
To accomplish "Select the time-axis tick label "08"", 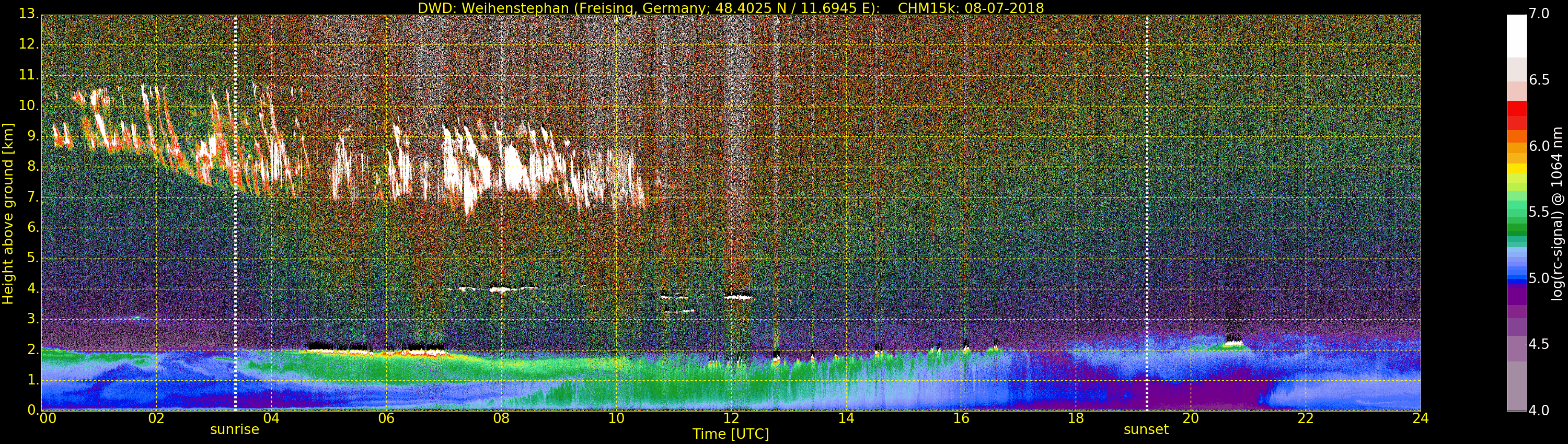I will coord(501,418).
